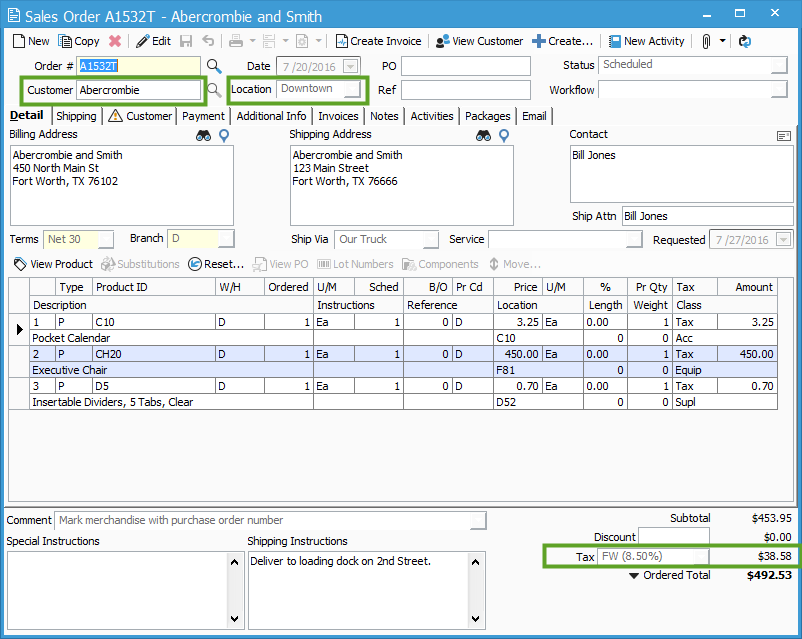Expand the Branch dropdown
The height and width of the screenshot is (639, 802).
(226, 239)
